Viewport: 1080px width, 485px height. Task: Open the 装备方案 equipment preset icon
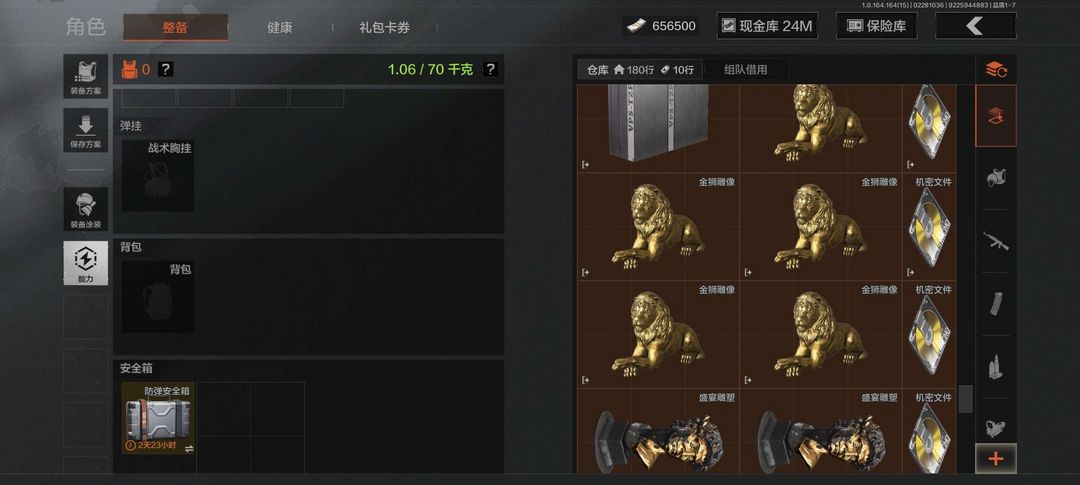[85, 76]
